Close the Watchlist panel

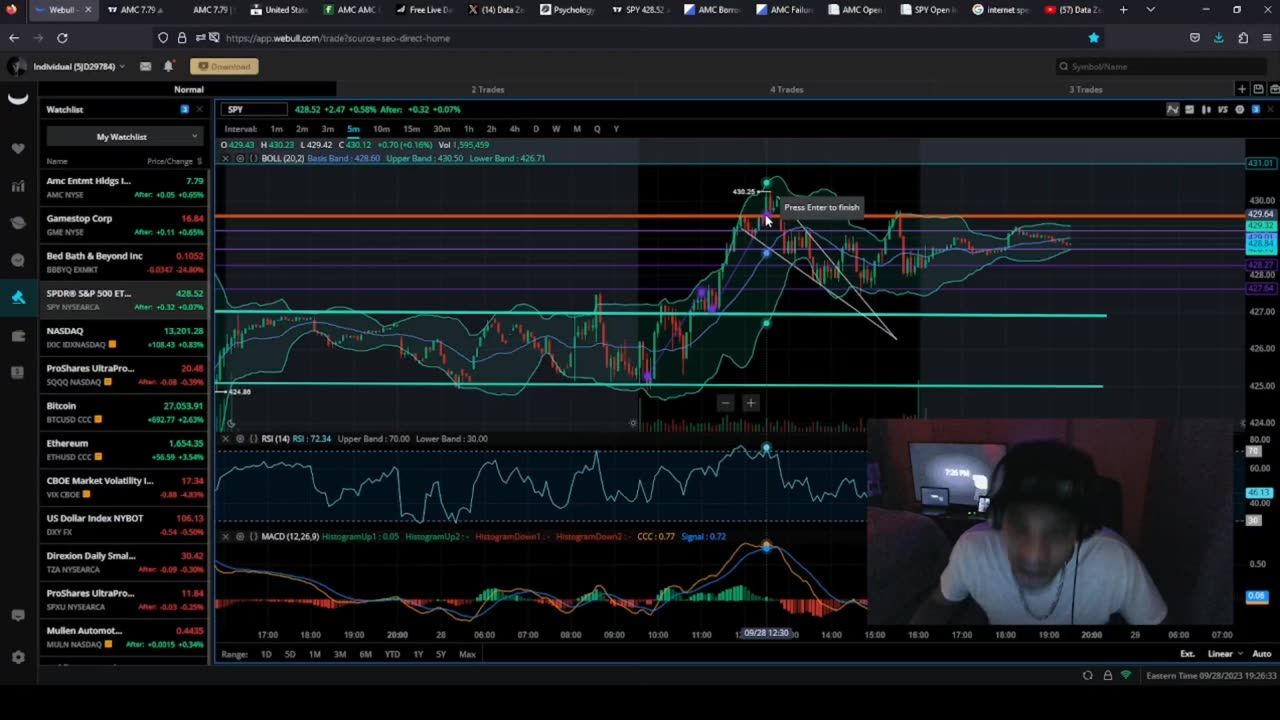point(199,109)
